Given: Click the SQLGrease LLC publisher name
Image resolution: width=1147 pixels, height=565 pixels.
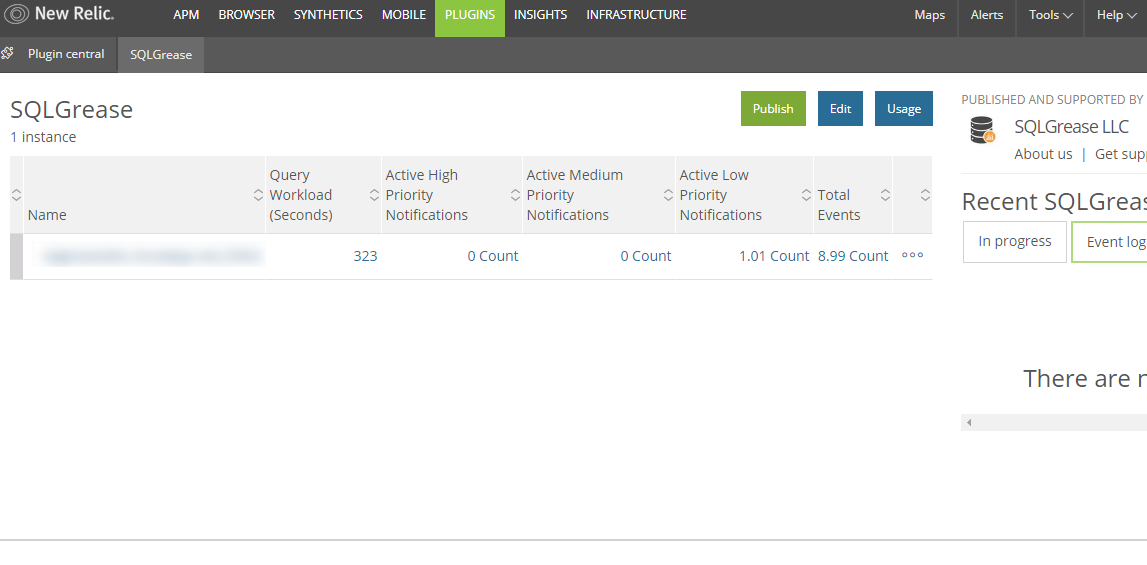Looking at the screenshot, I should (x=1072, y=127).
